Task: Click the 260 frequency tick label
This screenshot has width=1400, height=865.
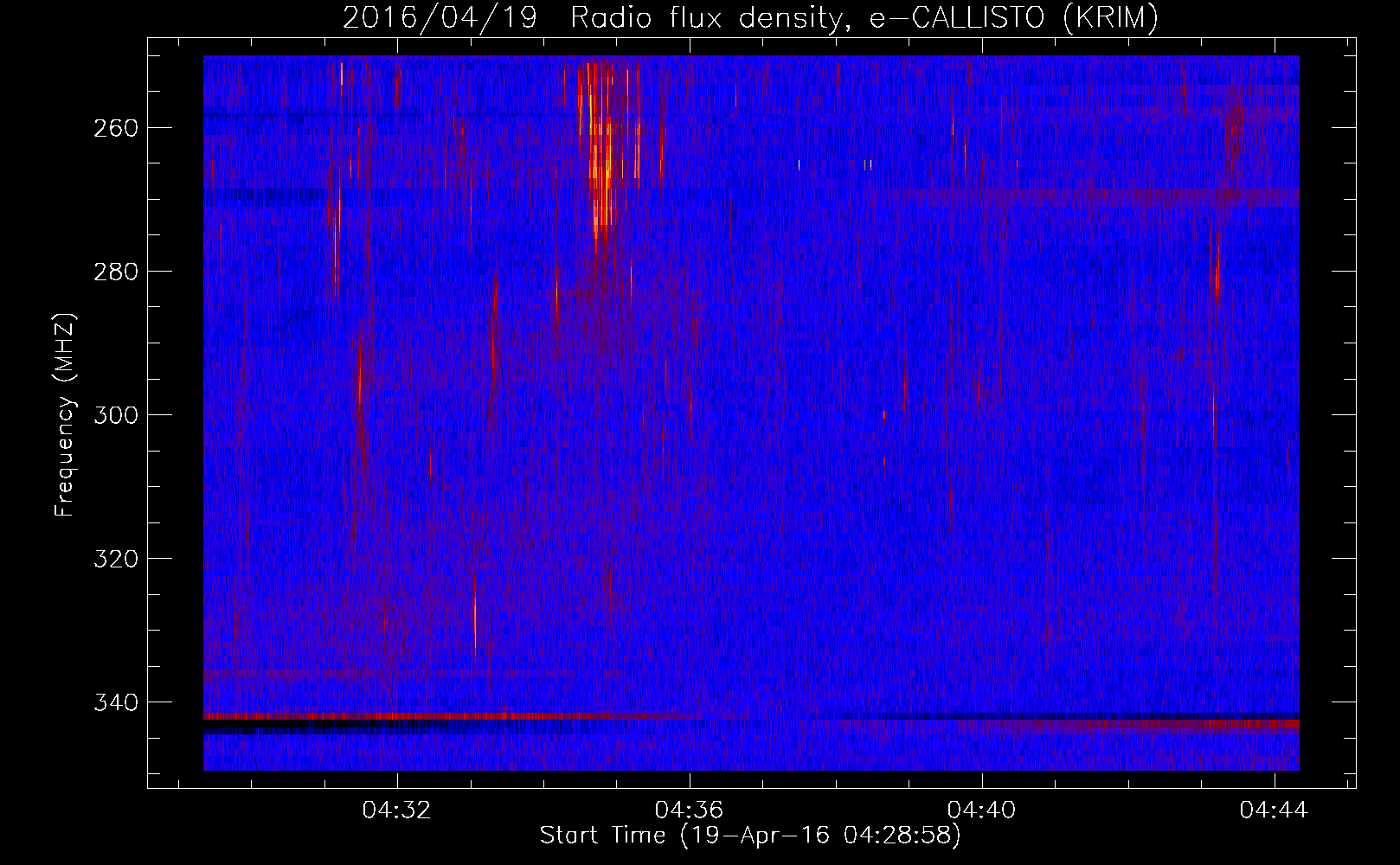Action: click(116, 128)
